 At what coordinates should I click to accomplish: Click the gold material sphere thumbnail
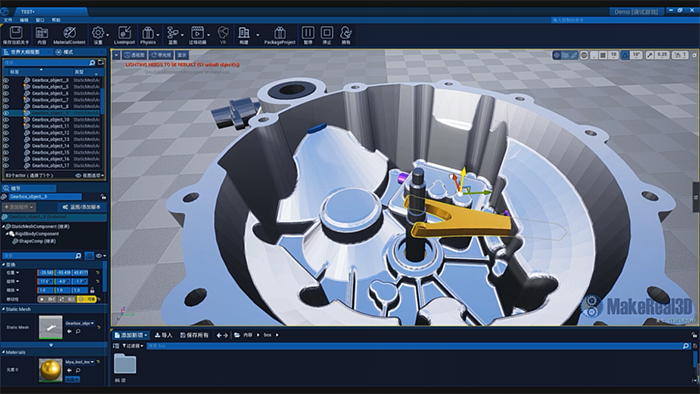tap(50, 370)
